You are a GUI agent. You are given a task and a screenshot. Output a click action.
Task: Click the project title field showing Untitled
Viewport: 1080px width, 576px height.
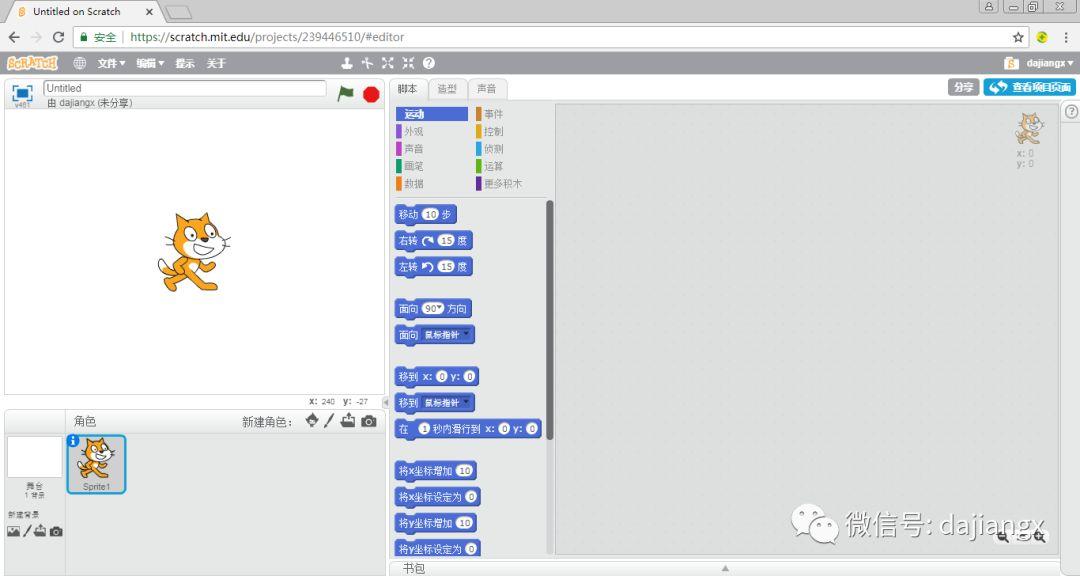(185, 88)
